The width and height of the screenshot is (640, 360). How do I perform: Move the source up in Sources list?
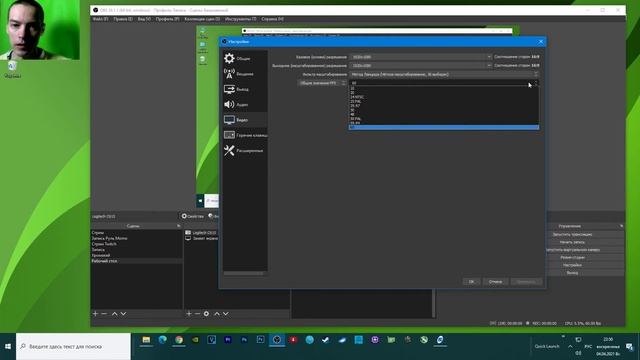click(x=217, y=313)
